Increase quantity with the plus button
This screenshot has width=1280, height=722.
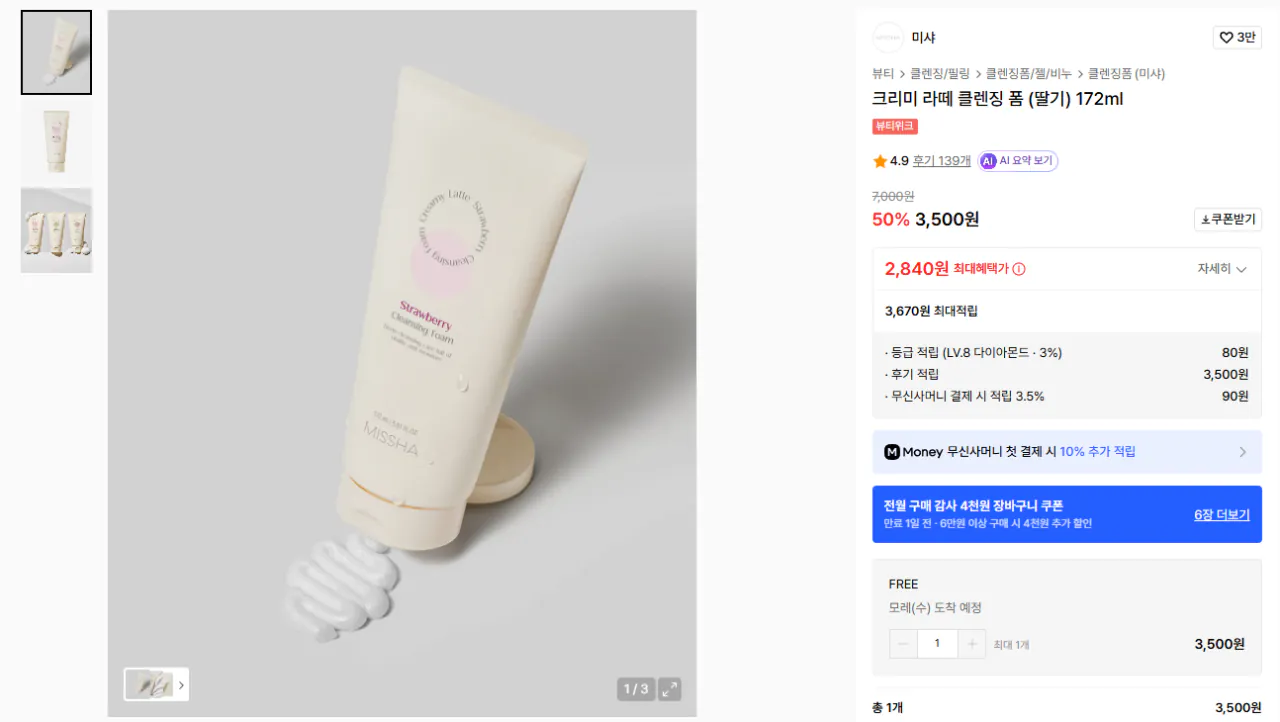click(972, 644)
